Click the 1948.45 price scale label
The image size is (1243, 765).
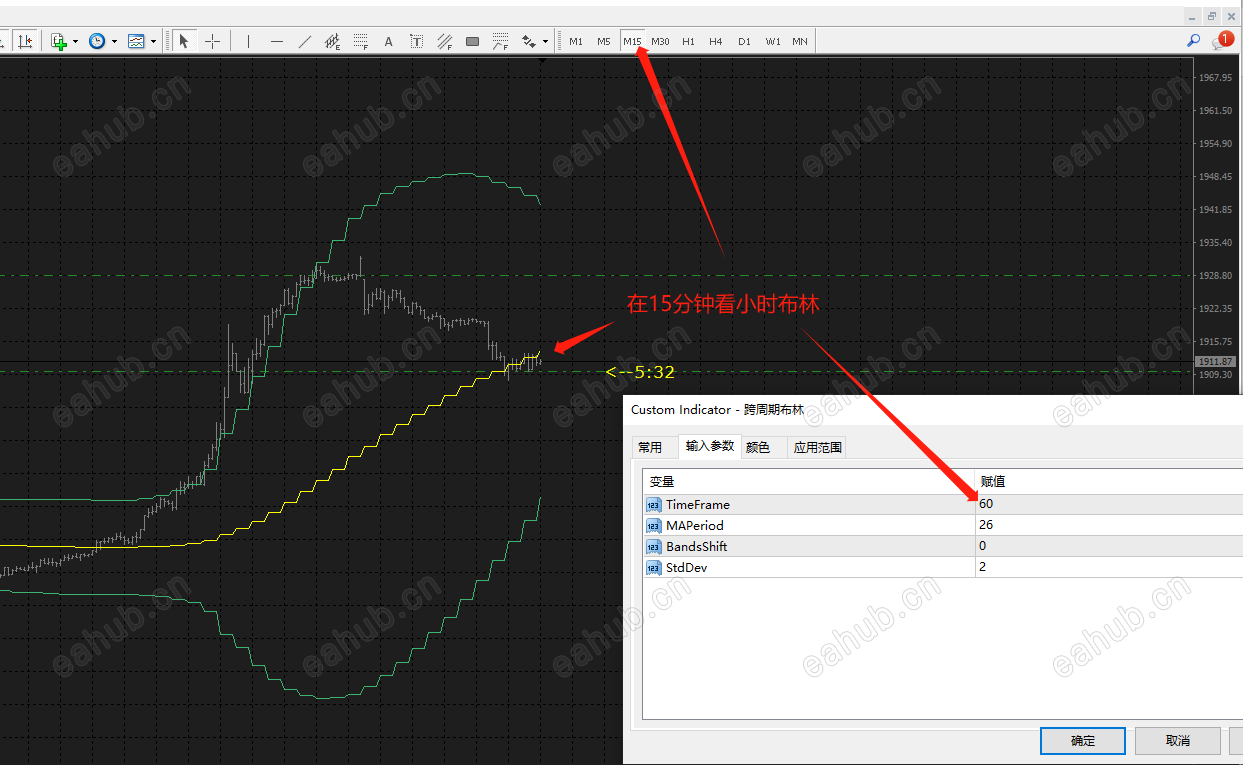pos(1216,176)
